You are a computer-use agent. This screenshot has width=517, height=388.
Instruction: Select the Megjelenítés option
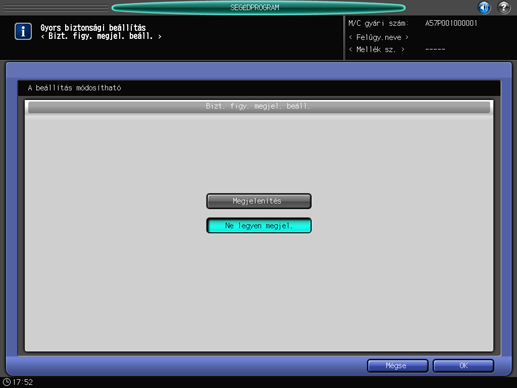click(x=259, y=201)
